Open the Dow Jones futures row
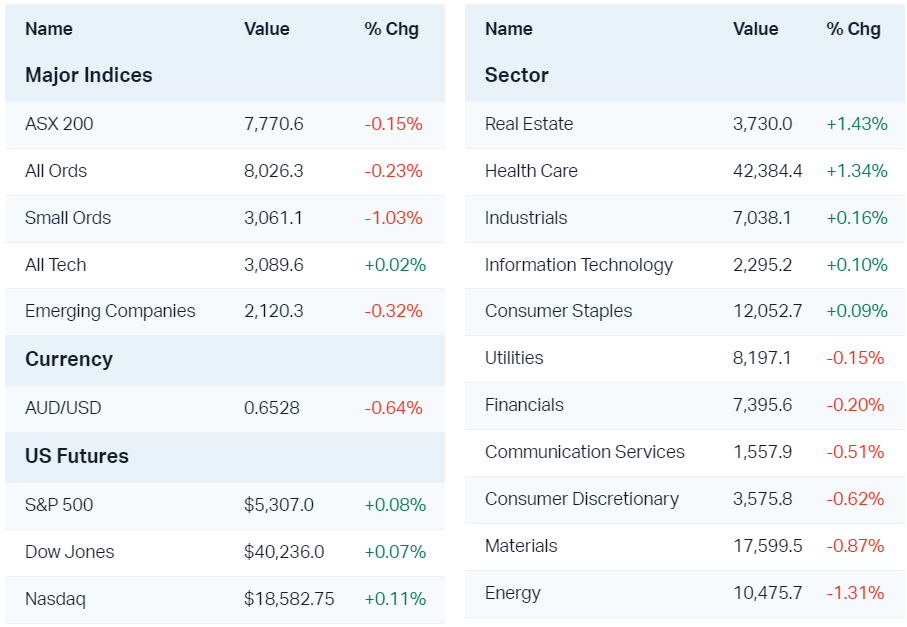This screenshot has width=907, height=627. 70,552
